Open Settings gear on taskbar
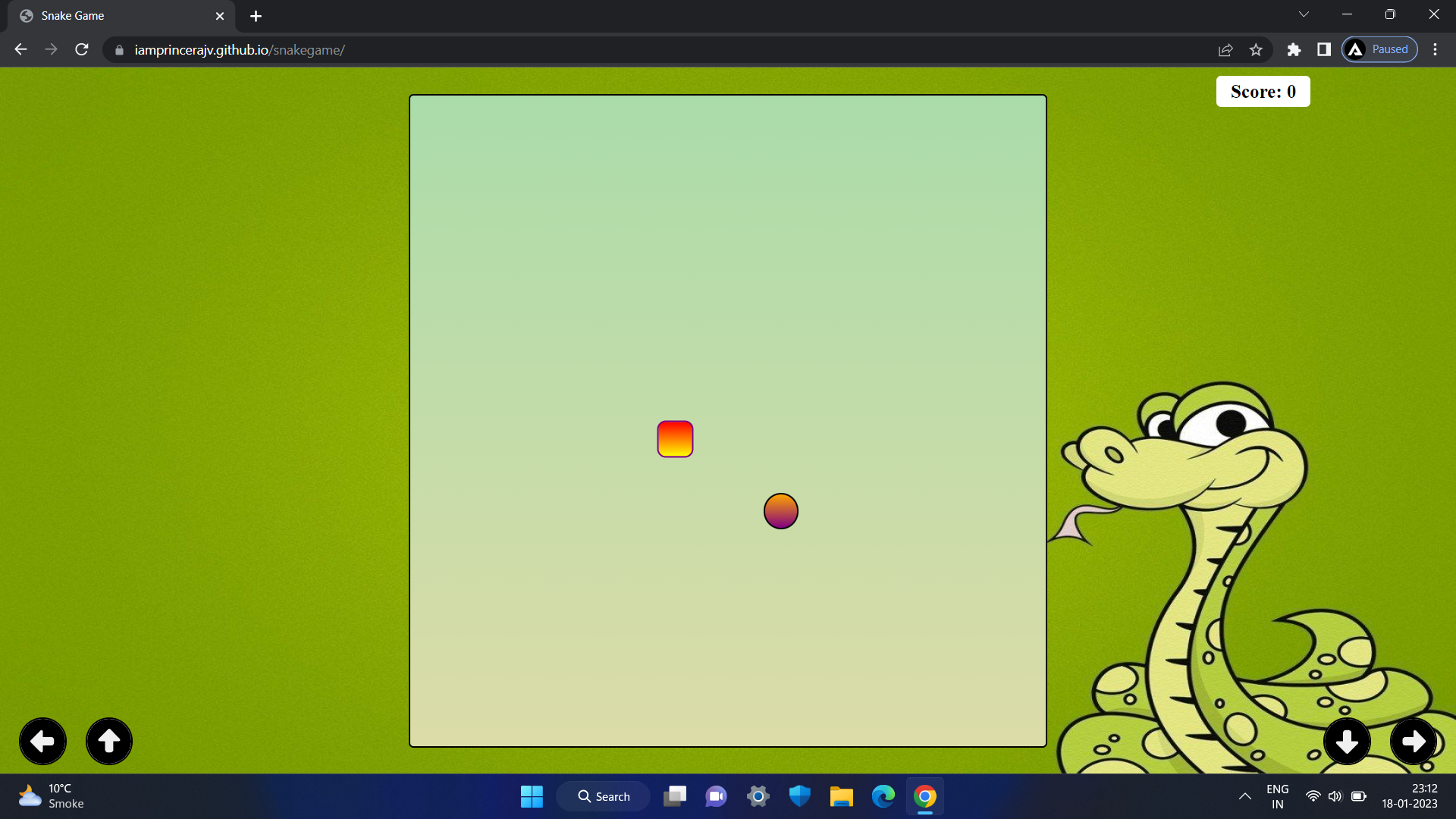This screenshot has height=819, width=1456. (x=758, y=796)
